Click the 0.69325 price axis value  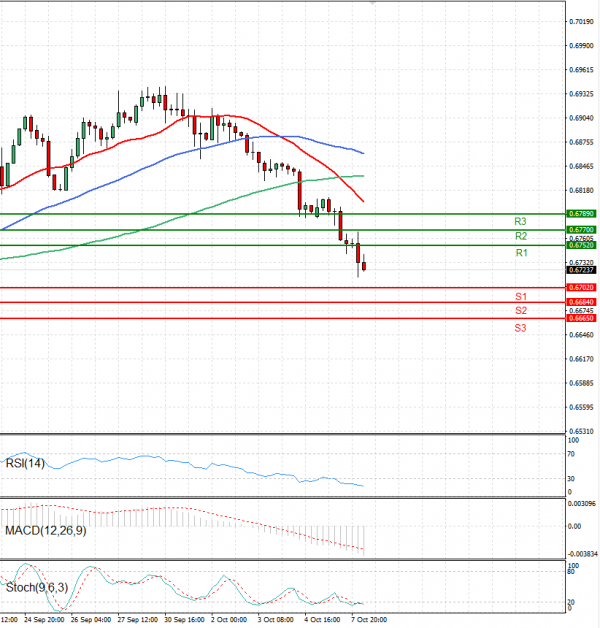(x=581, y=94)
